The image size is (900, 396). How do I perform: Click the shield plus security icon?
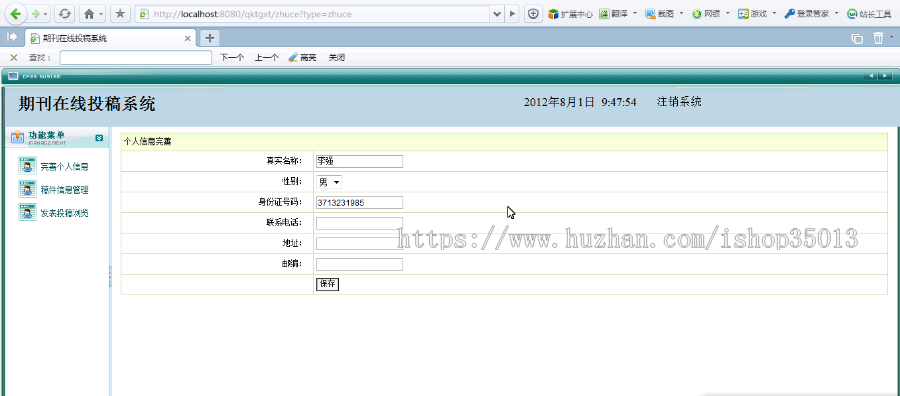(533, 14)
